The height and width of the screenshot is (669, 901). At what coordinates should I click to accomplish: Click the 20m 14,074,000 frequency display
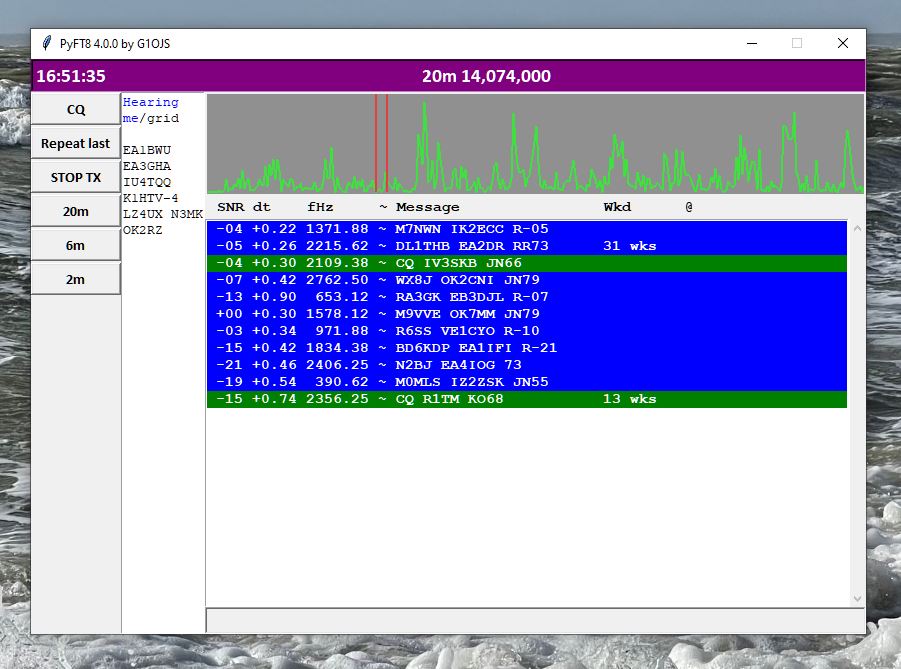(486, 76)
